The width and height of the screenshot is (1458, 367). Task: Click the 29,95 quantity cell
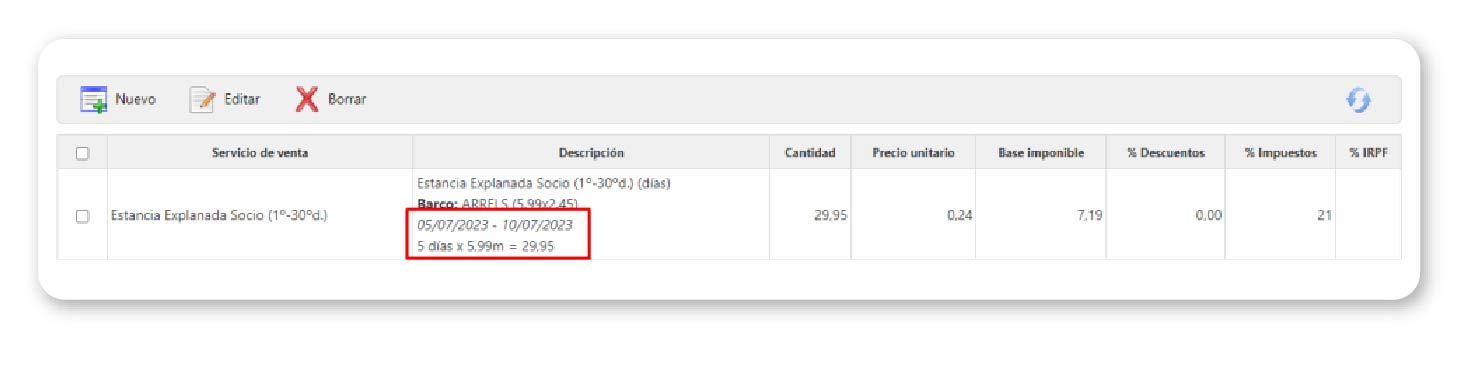point(810,215)
